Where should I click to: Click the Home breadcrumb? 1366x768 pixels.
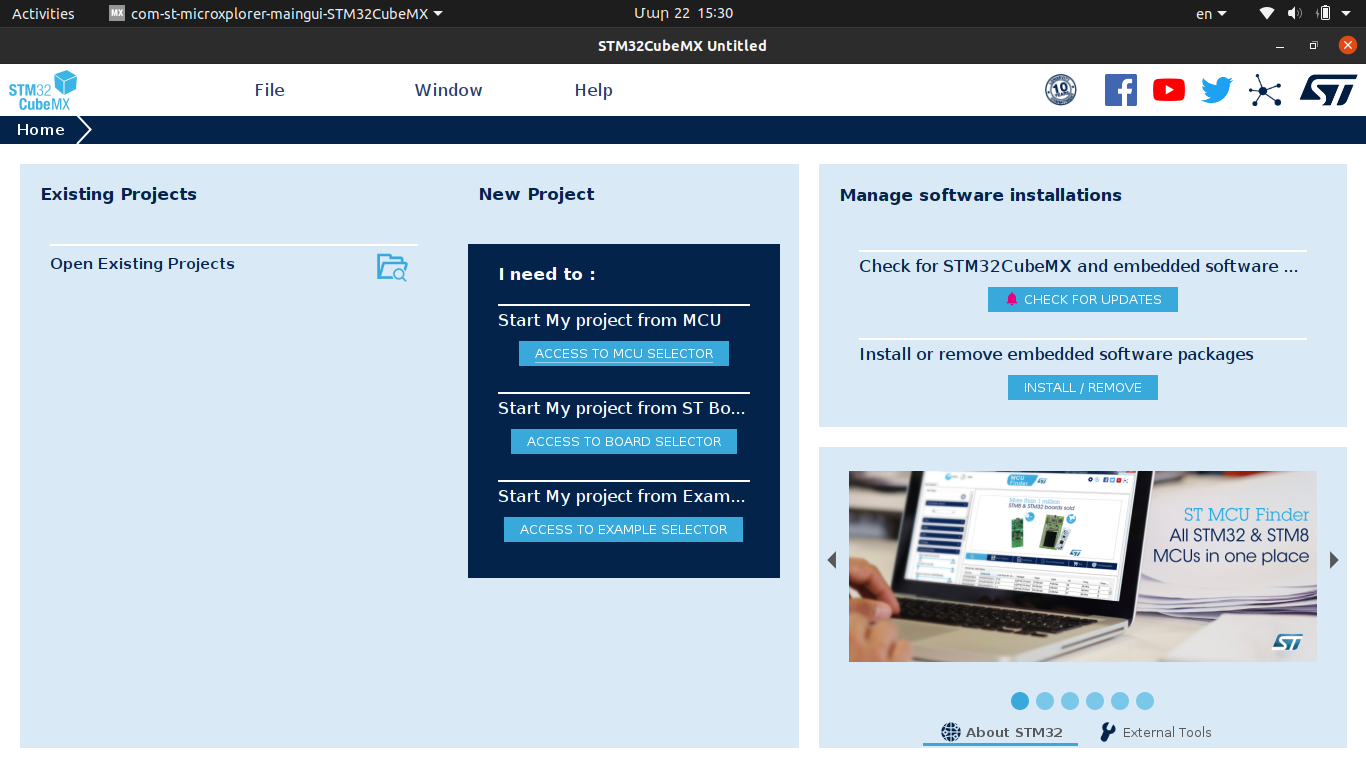(41, 130)
